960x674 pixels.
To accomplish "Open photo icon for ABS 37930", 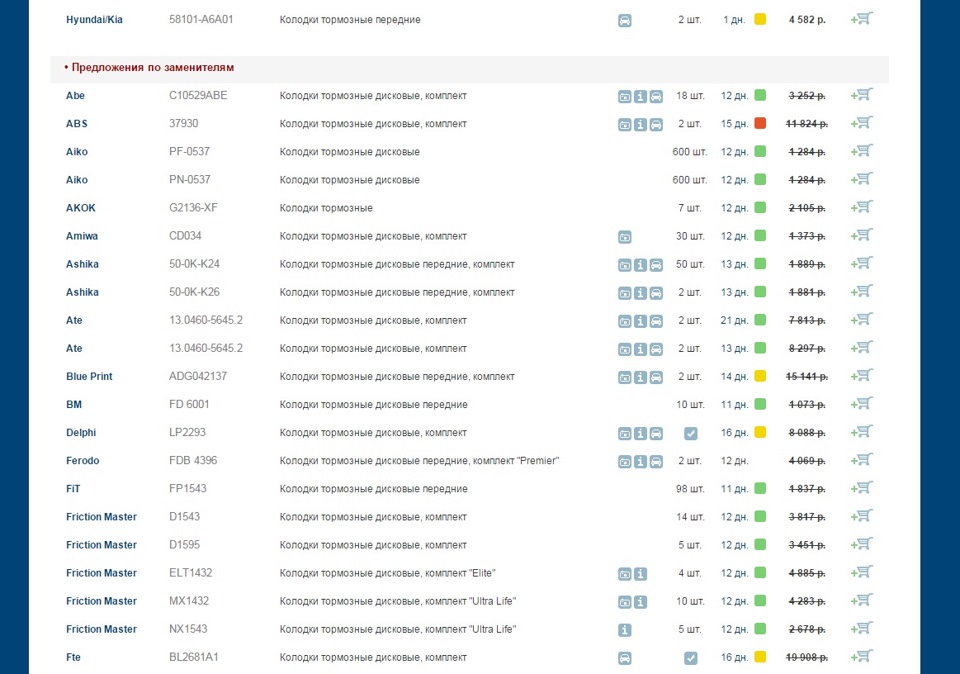I will coord(624,125).
